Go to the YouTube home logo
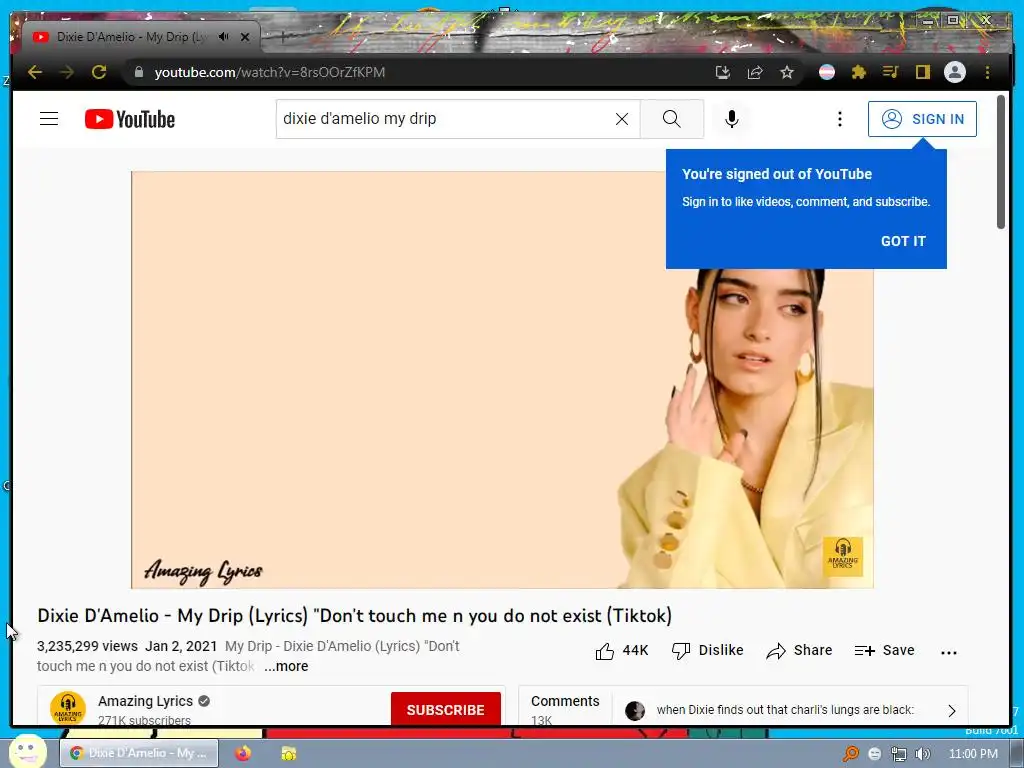The image size is (1024, 768). pyautogui.click(x=130, y=119)
